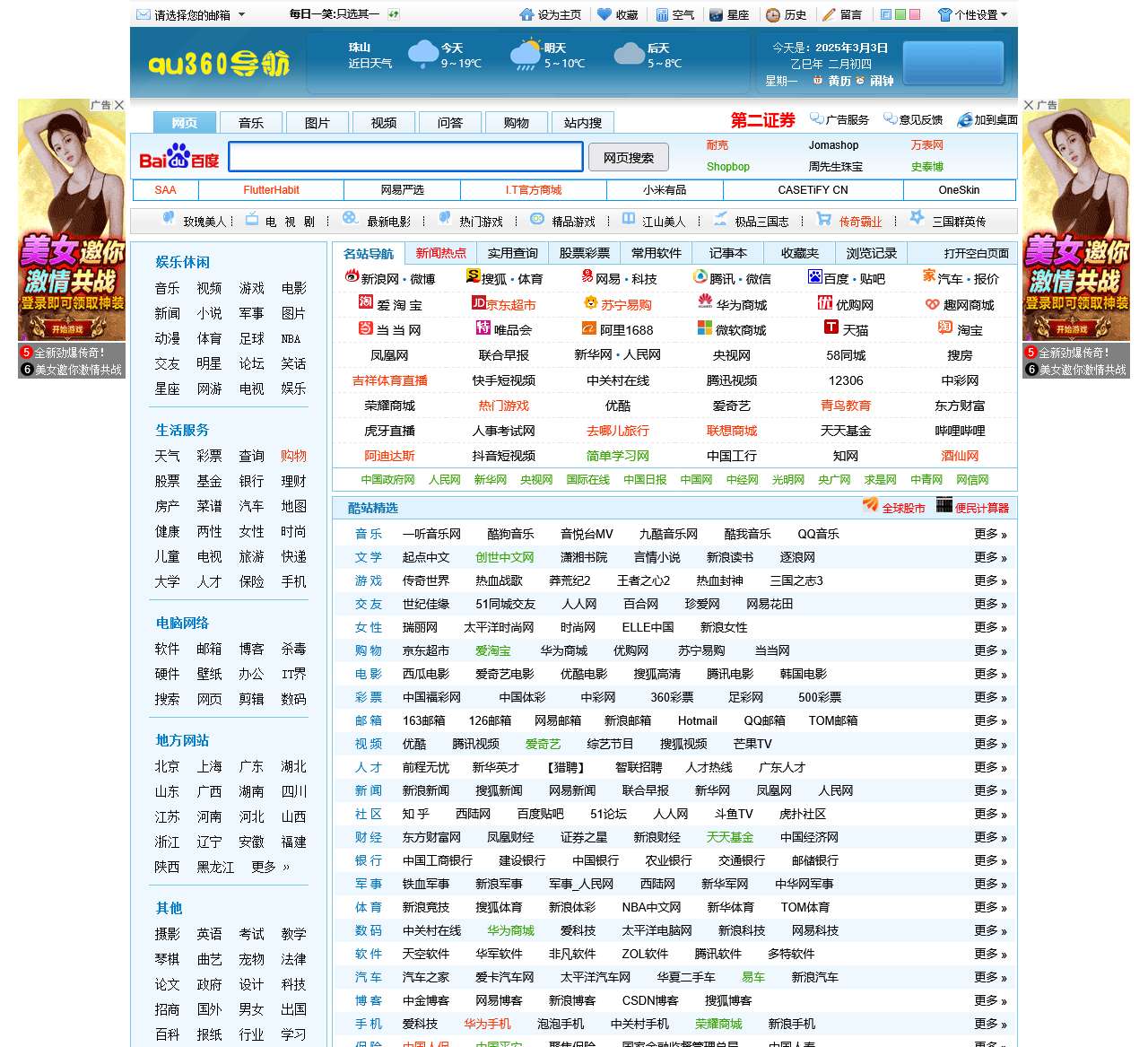Switch to the 音乐 search tab
The image size is (1148, 1047).
[x=251, y=123]
